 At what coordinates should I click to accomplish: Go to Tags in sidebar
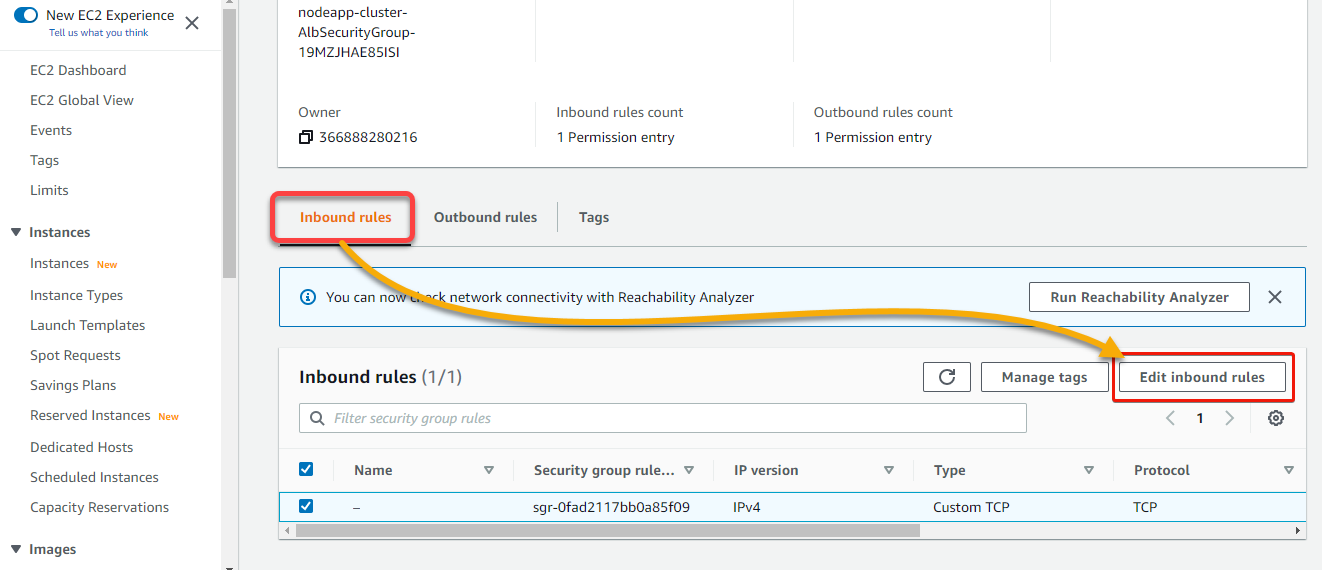click(45, 160)
